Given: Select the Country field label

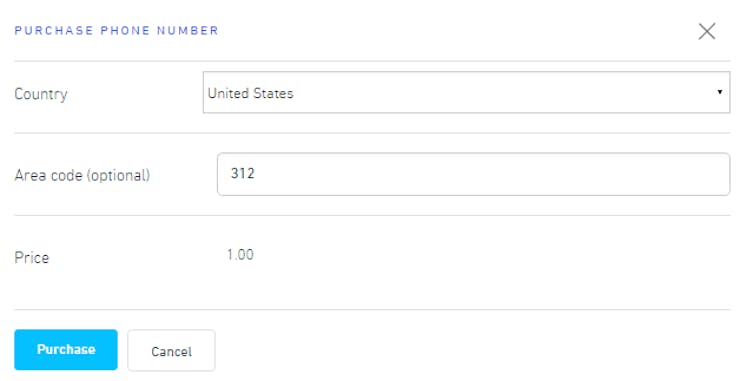Looking at the screenshot, I should pos(41,94).
